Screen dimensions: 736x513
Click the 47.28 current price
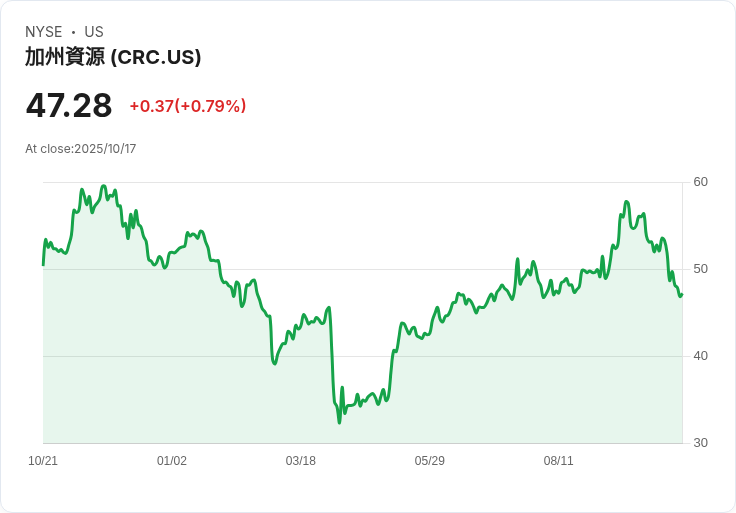tap(69, 106)
